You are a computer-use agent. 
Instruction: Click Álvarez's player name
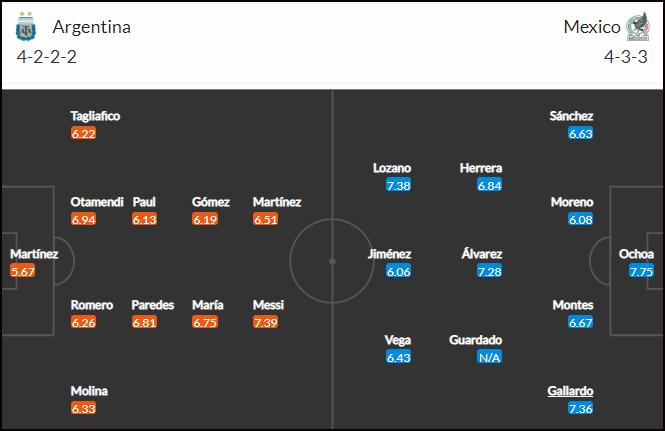[481, 254]
